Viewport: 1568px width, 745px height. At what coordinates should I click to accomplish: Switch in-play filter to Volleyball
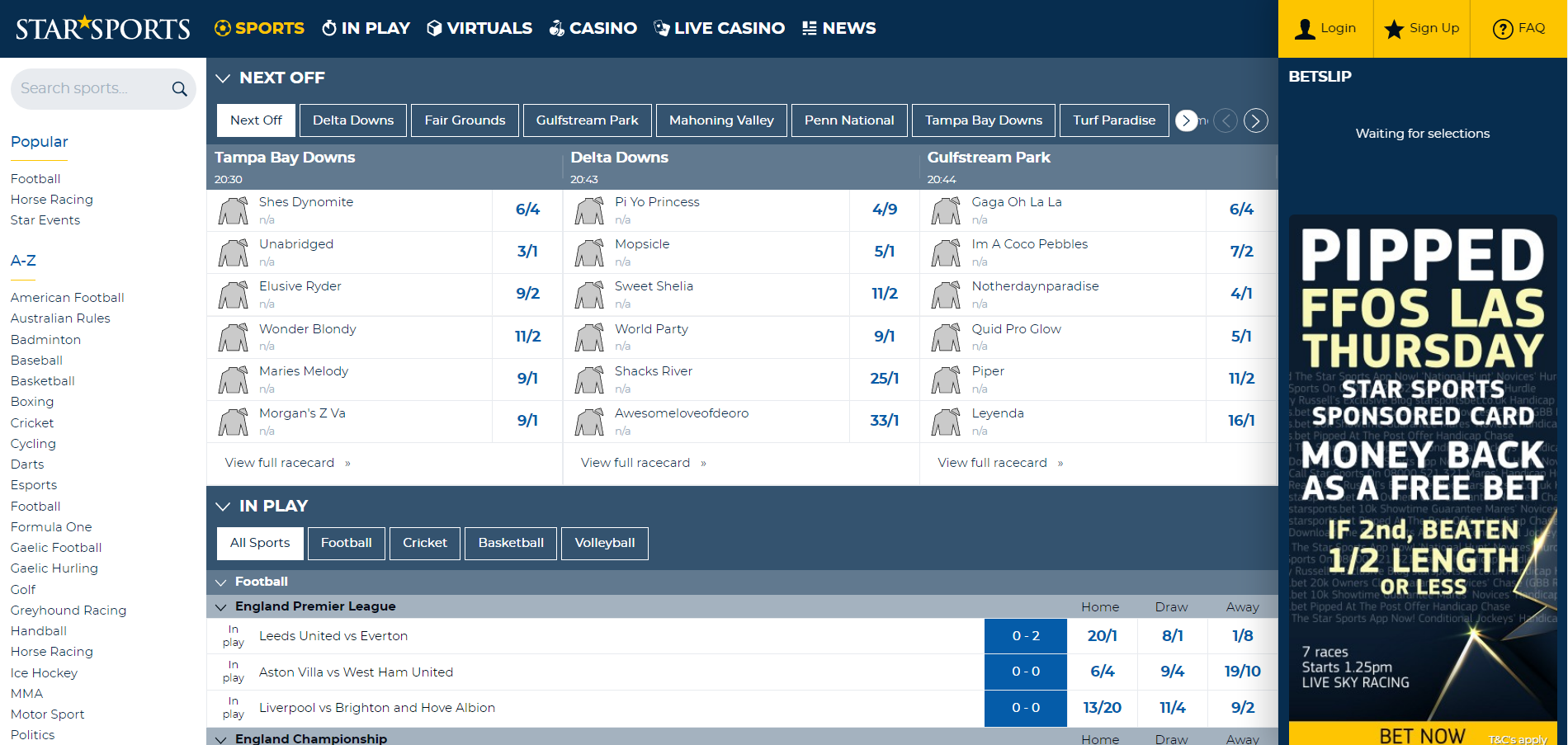tap(605, 544)
